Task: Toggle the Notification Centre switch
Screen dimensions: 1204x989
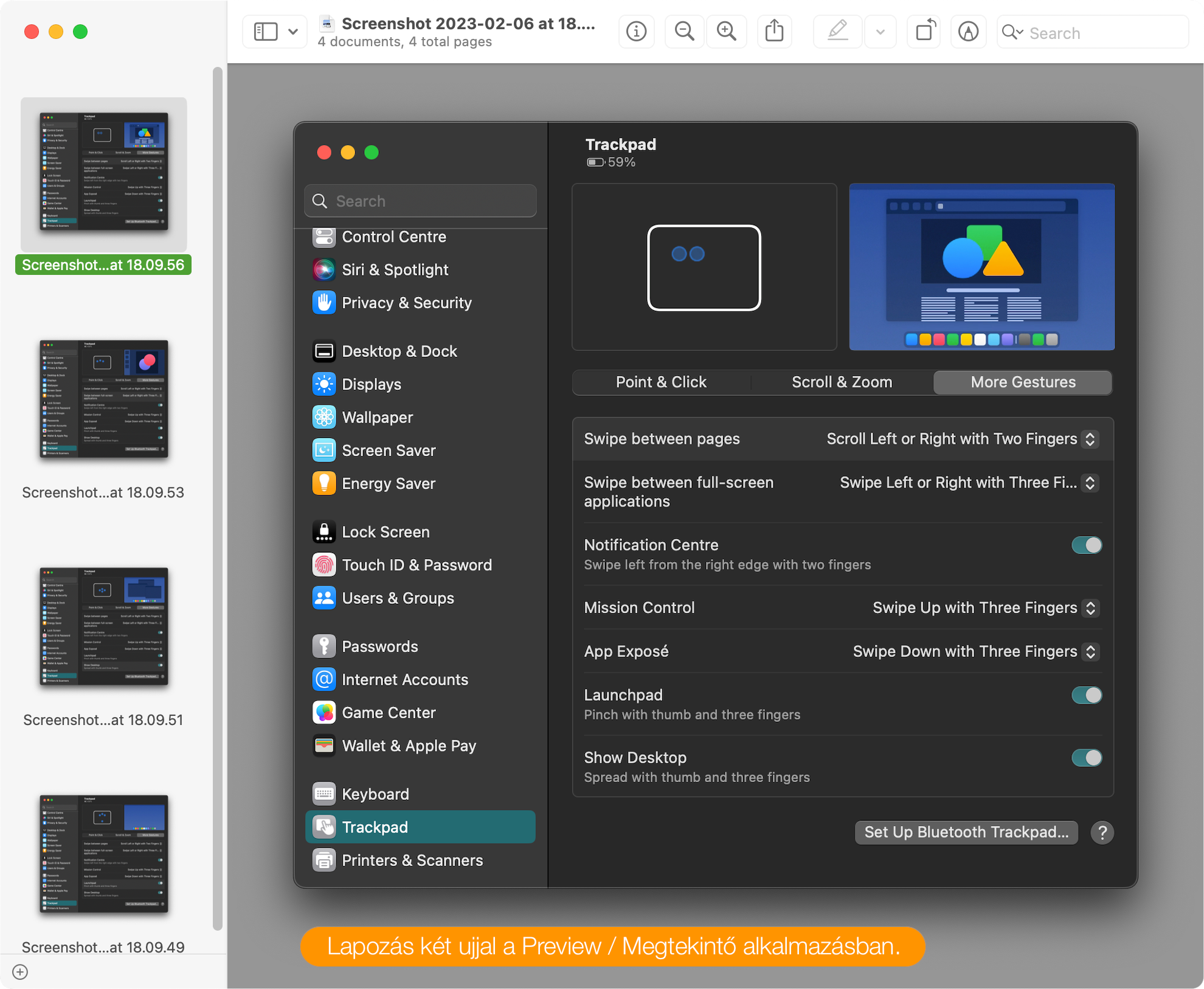Action: point(1087,545)
